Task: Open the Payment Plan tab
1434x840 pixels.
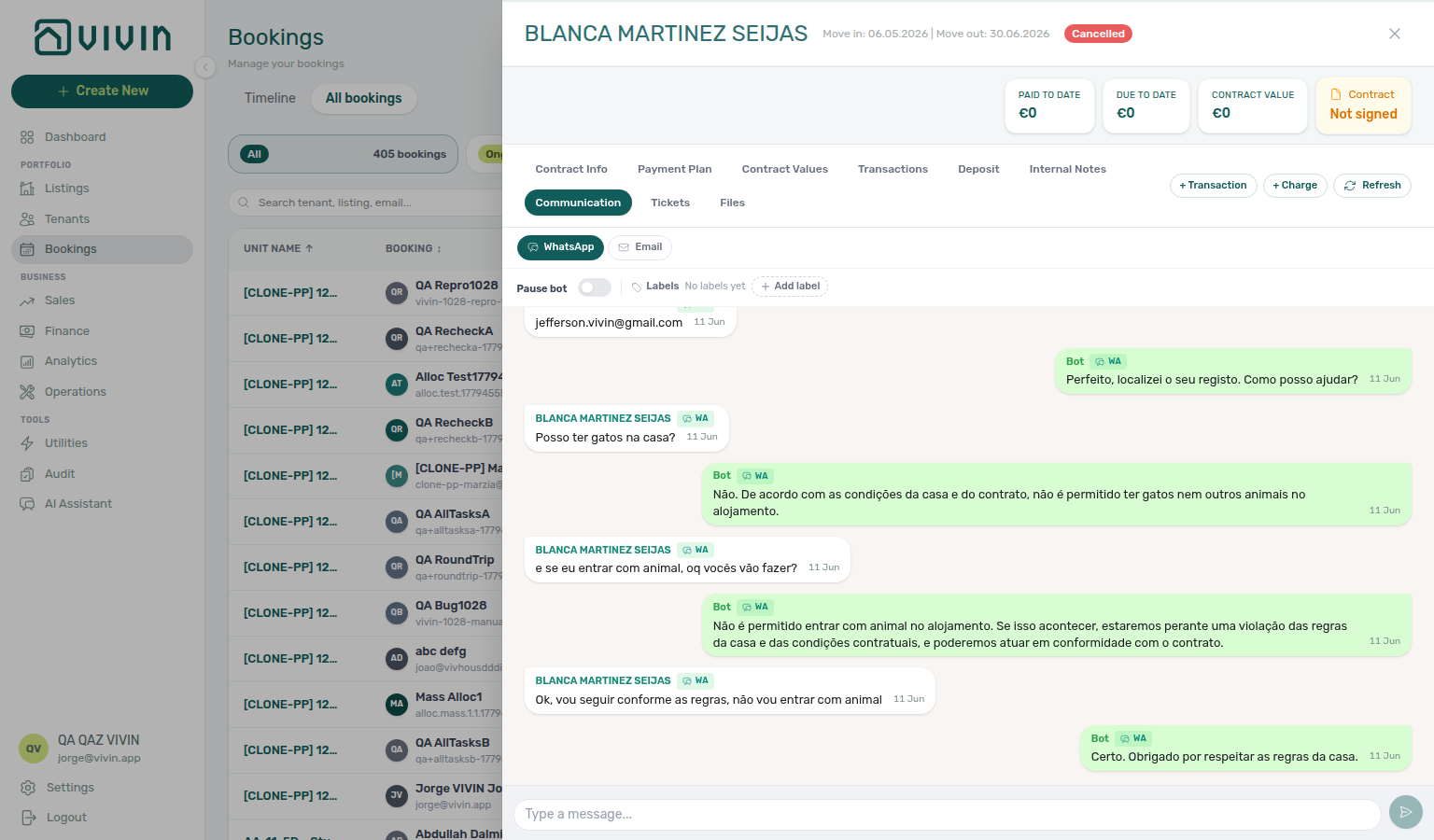Action: [675, 169]
